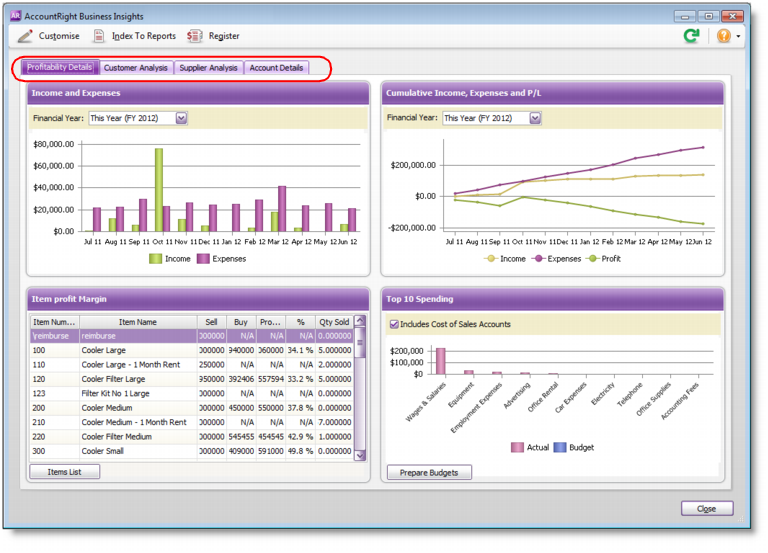
Task: Select the Filter Kit No 1 Large row
Action: coord(192,393)
